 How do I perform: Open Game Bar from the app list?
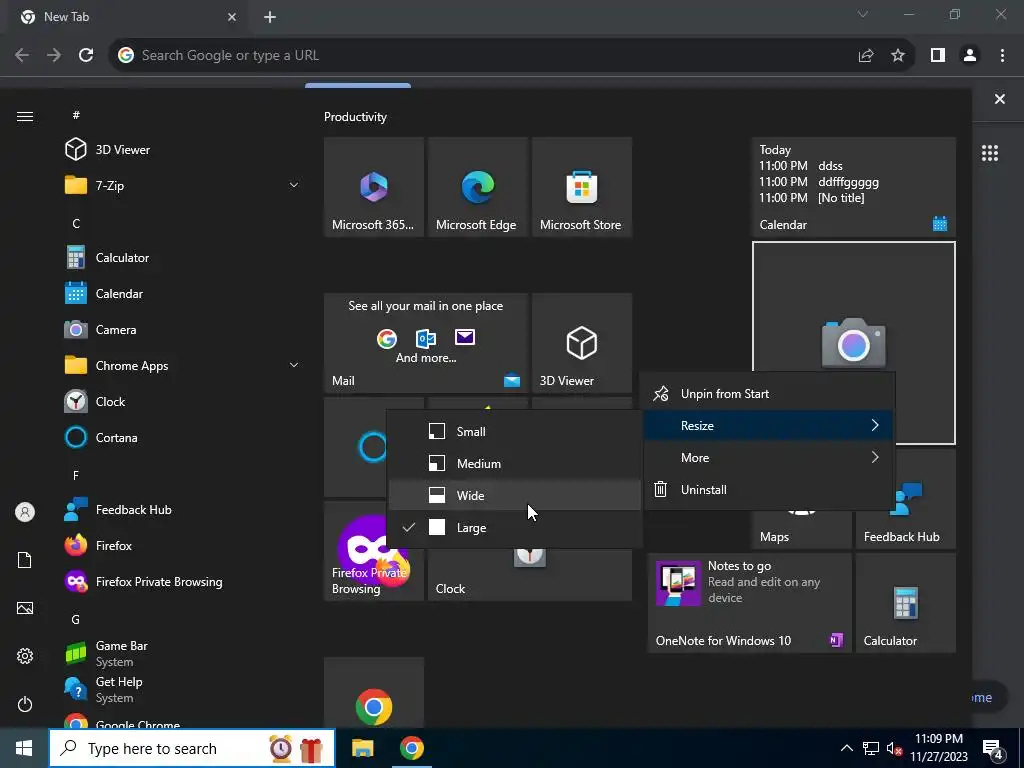point(183,654)
